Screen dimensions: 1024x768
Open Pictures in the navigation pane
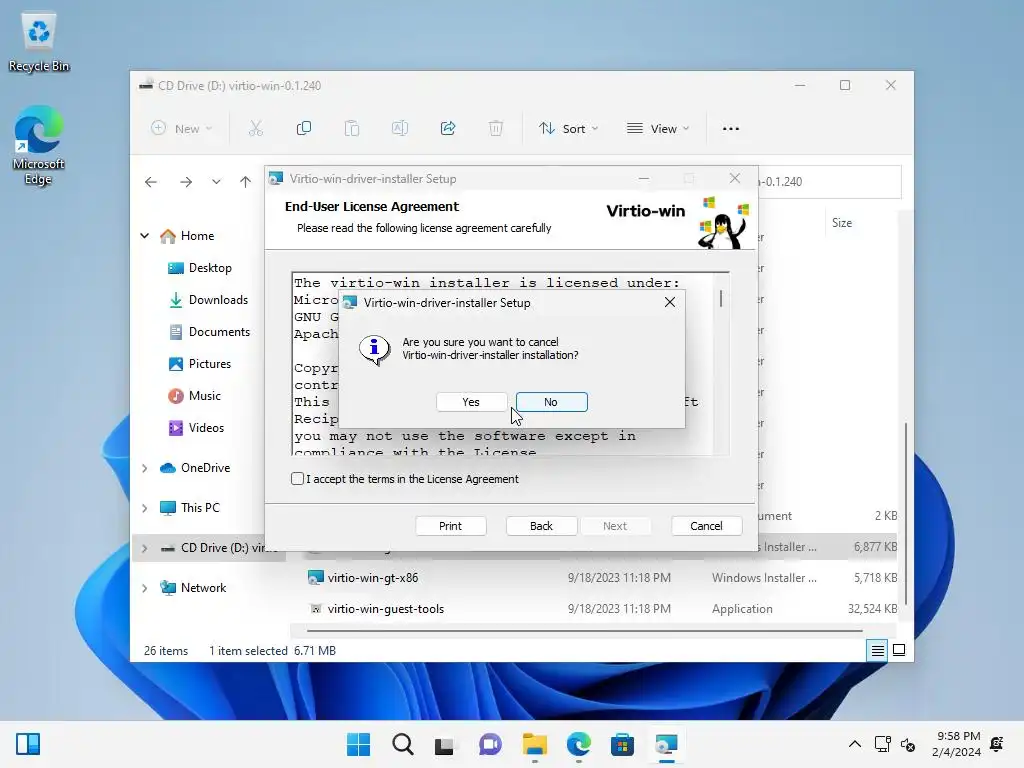click(x=210, y=364)
